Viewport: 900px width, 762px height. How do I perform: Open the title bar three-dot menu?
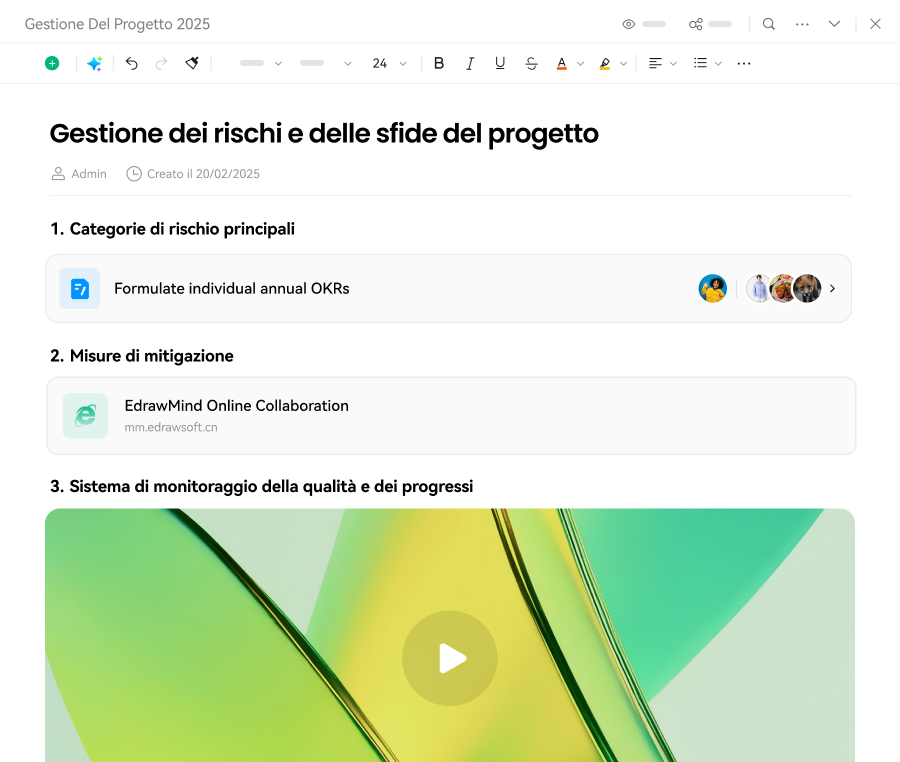pyautogui.click(x=802, y=23)
